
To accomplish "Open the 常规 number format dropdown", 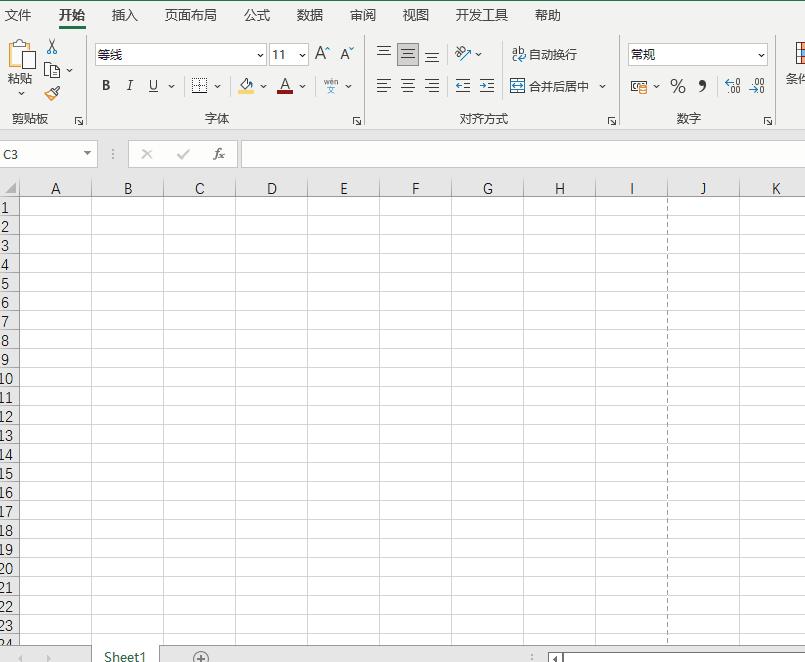I will click(762, 53).
